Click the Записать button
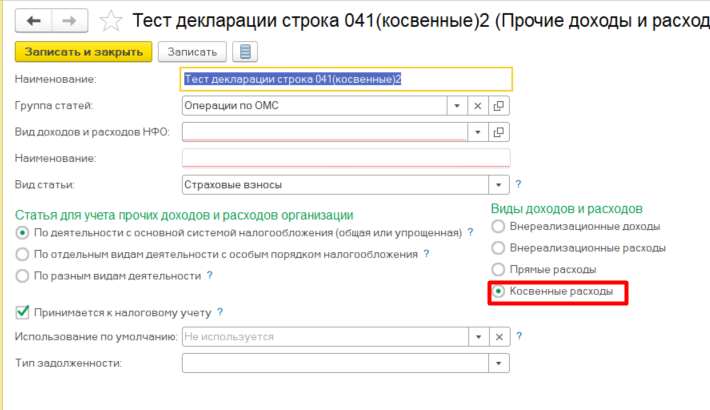 193,51
